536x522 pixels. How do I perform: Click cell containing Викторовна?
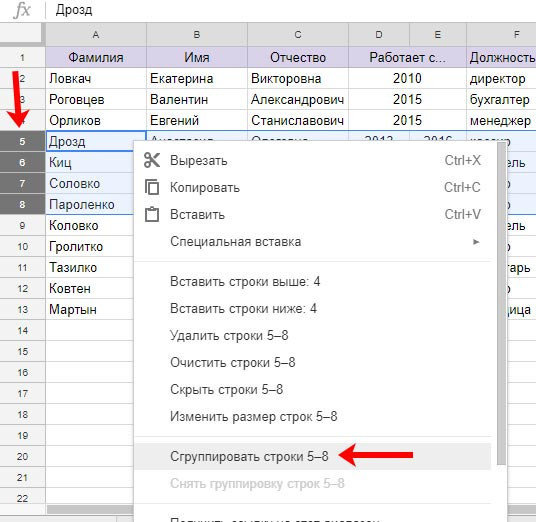[298, 78]
